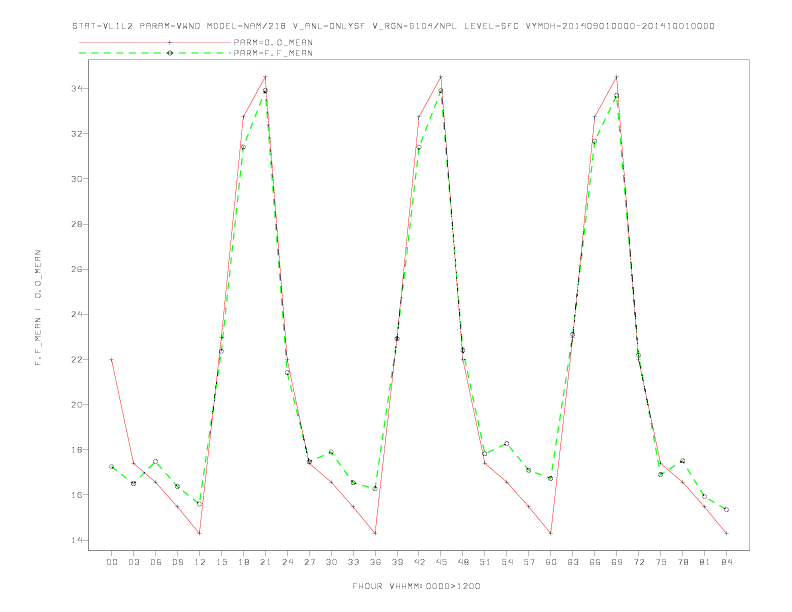
Task: Click the y-axis tick label 16
Action: click(x=77, y=495)
